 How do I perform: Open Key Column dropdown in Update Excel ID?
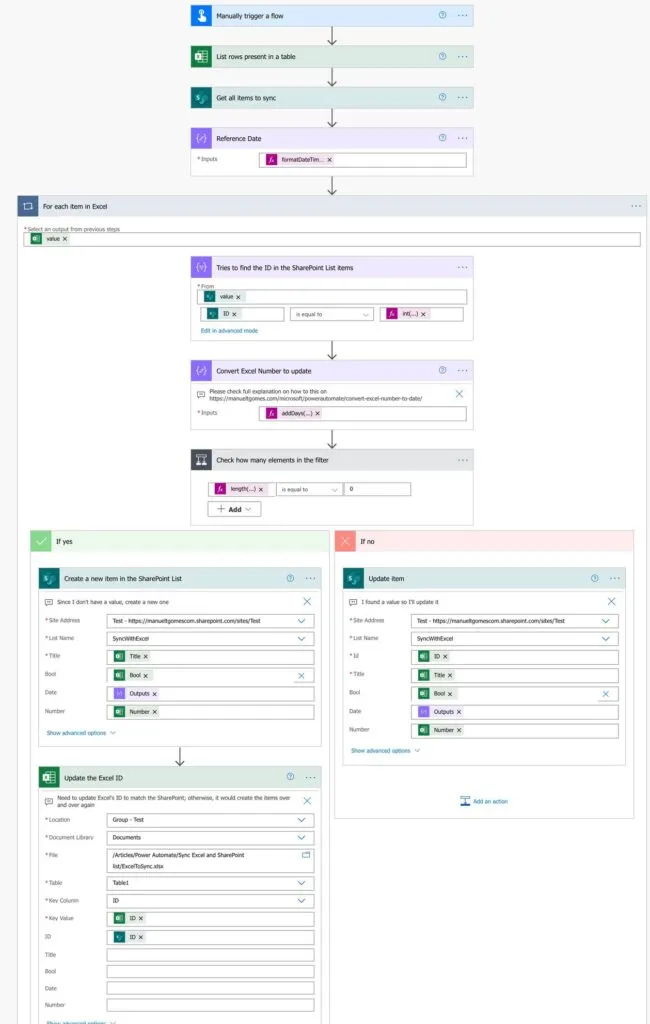[302, 901]
